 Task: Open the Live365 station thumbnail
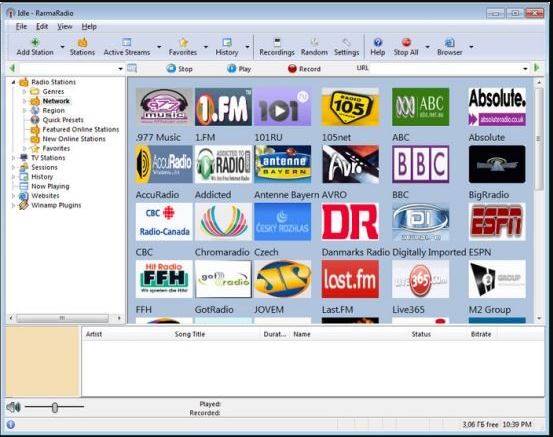(x=420, y=279)
